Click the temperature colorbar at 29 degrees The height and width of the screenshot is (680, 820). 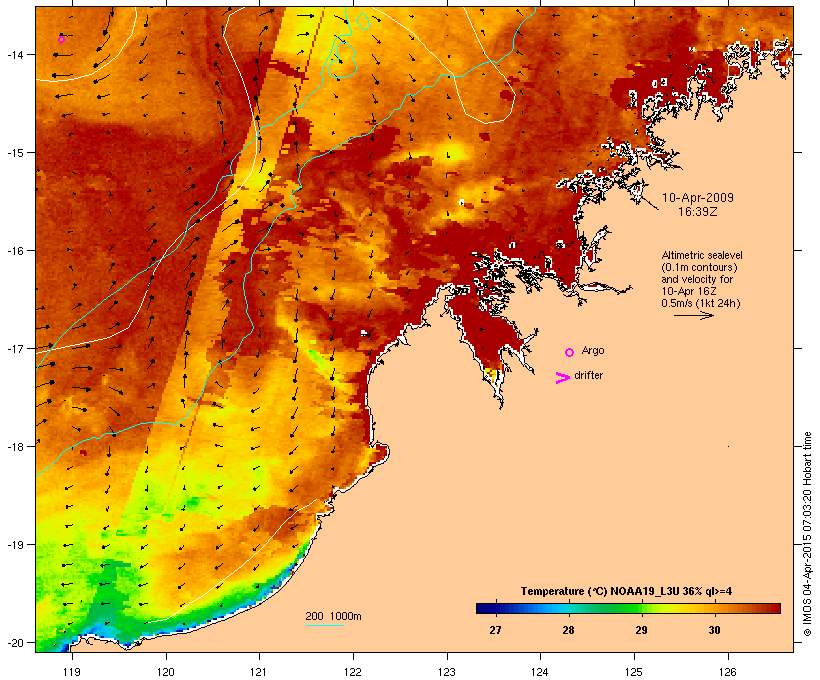point(641,608)
